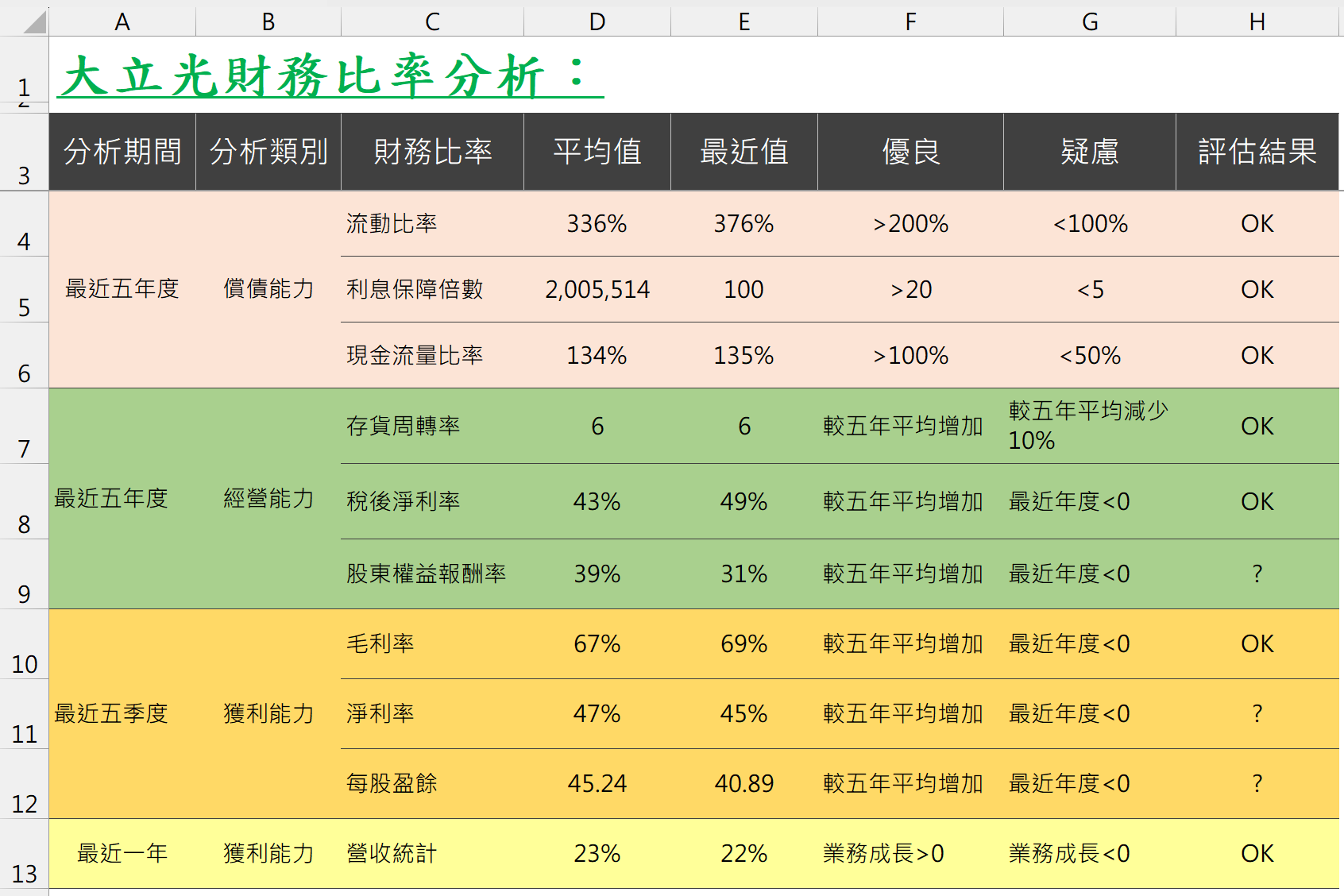The image size is (1344, 896).
Task: Click the 39% cell
Action: (597, 574)
